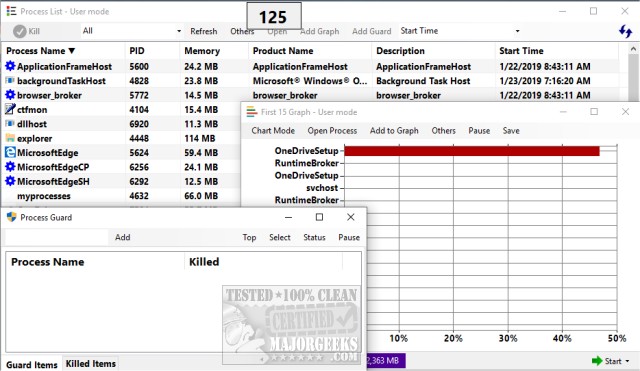This screenshot has height=371, width=640.
Task: Click the green Start arrow icon
Action: pyautogui.click(x=597, y=361)
